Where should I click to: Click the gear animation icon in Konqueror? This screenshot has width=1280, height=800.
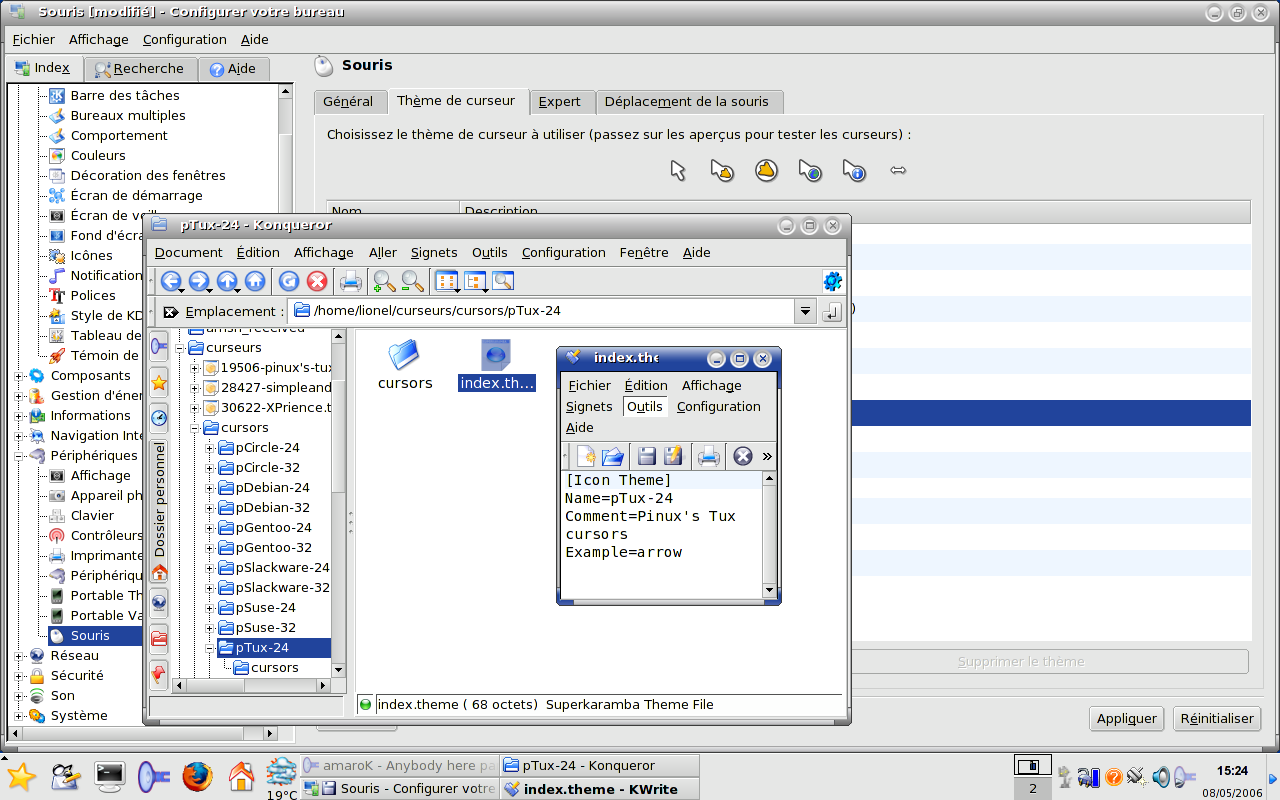point(832,282)
